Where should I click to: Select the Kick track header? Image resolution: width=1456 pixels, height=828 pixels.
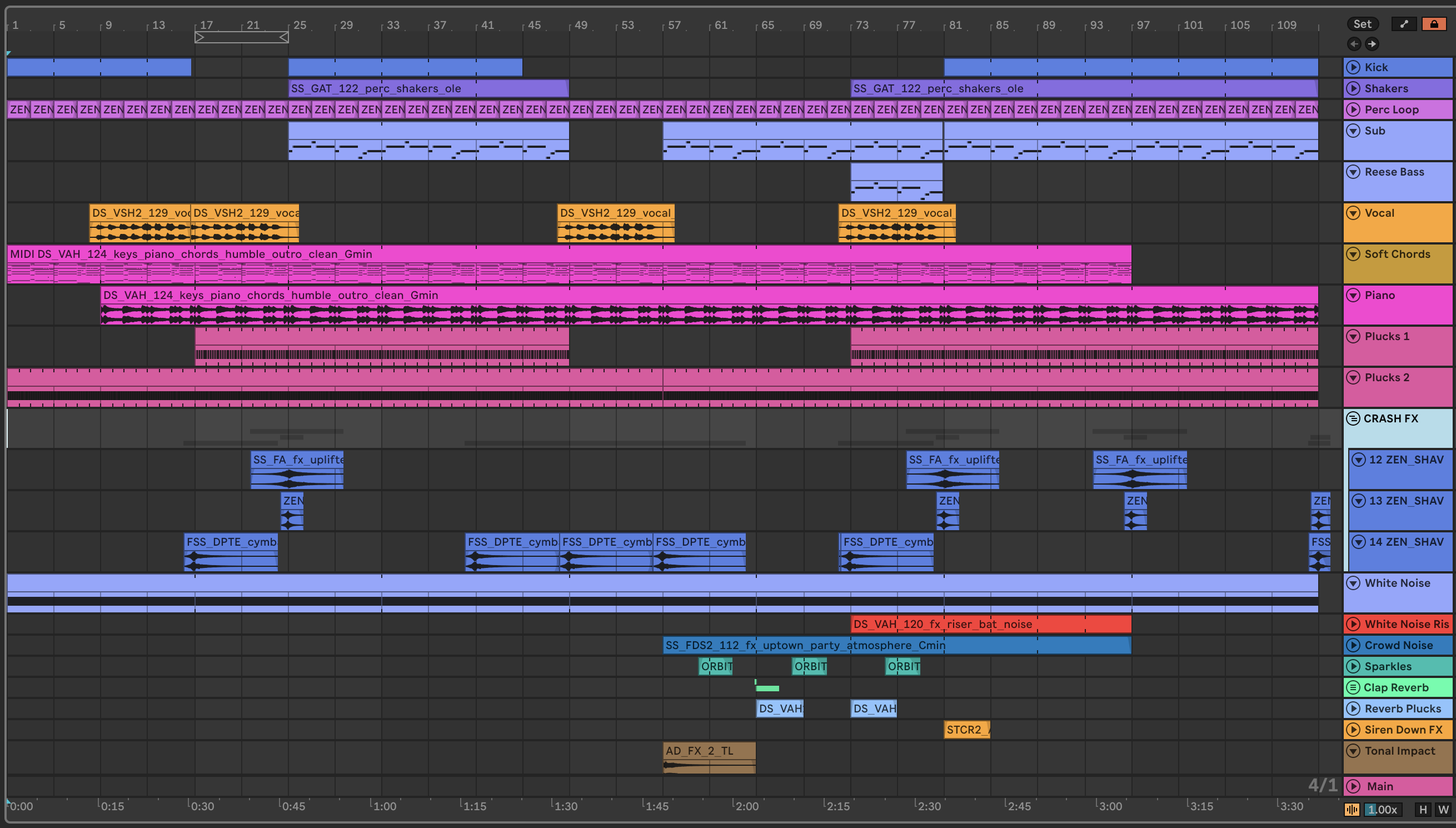coord(1398,67)
